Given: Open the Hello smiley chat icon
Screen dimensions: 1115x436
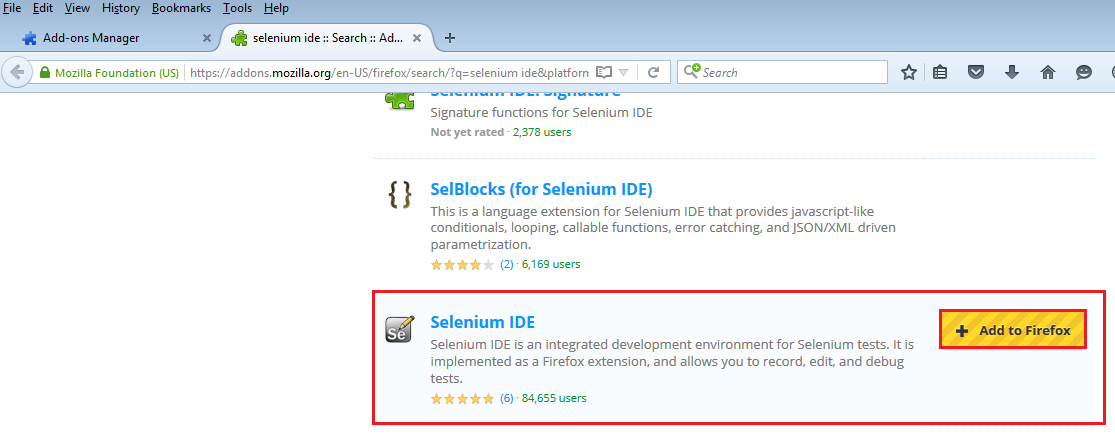Looking at the screenshot, I should 1084,73.
